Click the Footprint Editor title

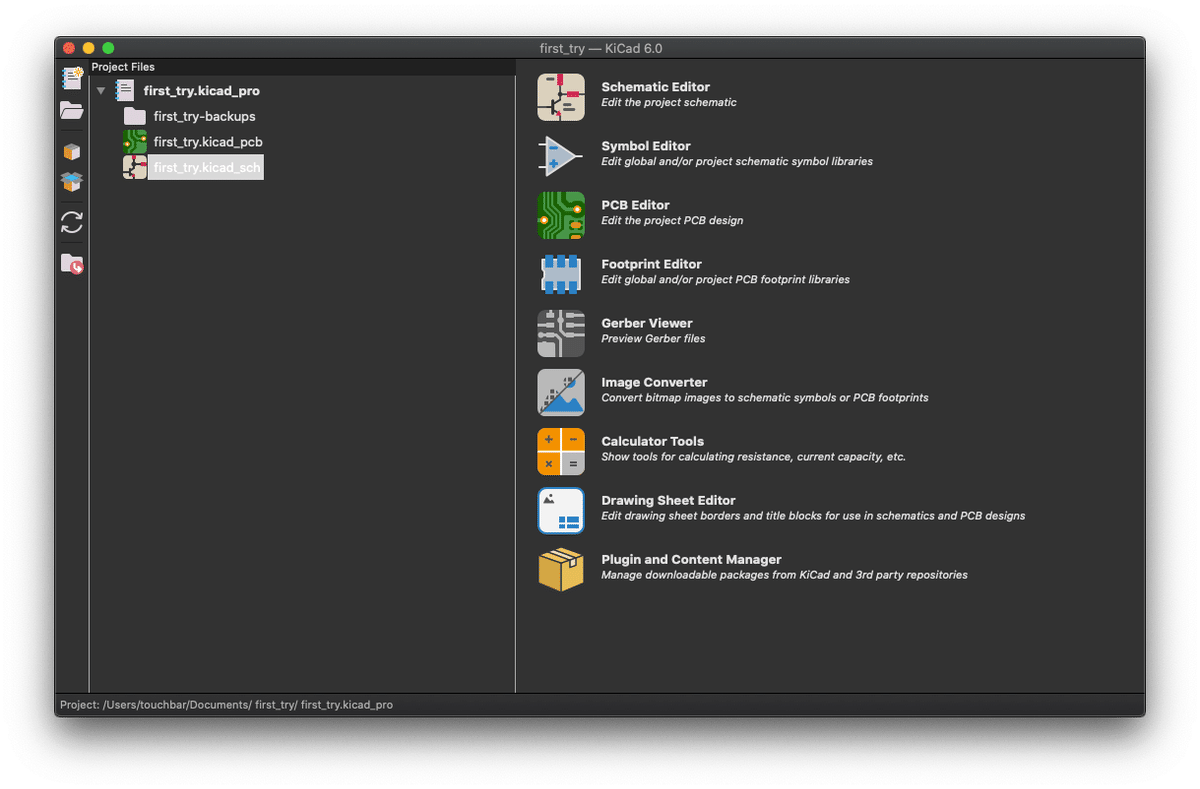pyautogui.click(x=651, y=264)
